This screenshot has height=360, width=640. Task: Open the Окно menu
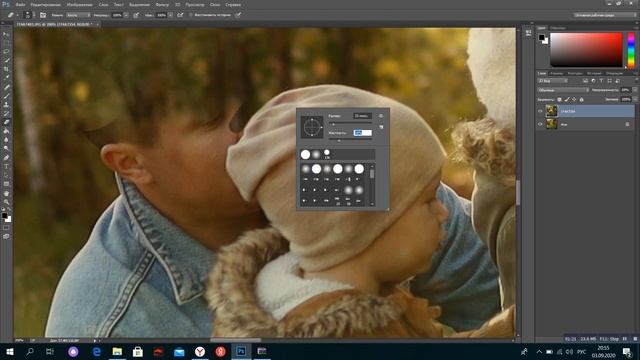(x=215, y=4)
